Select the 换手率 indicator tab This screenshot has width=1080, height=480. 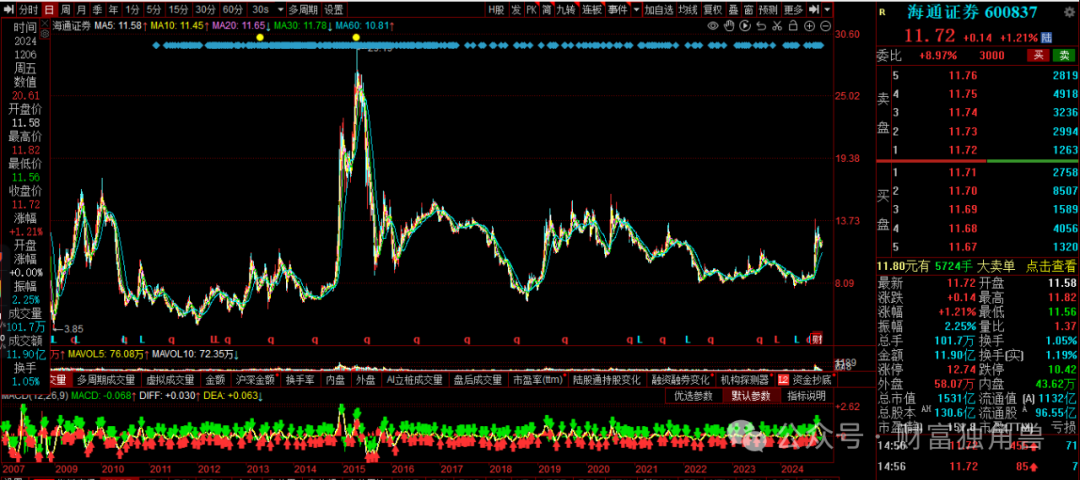(x=300, y=379)
